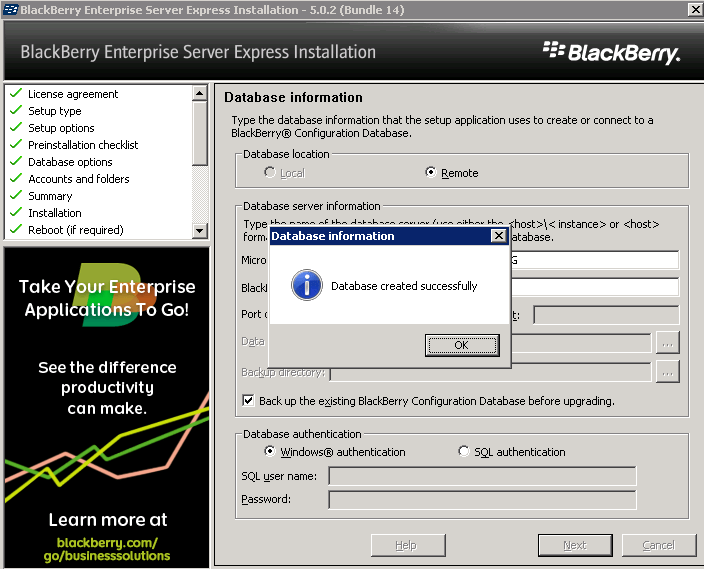
Task: Select the Remote database location radio button
Action: [x=431, y=173]
